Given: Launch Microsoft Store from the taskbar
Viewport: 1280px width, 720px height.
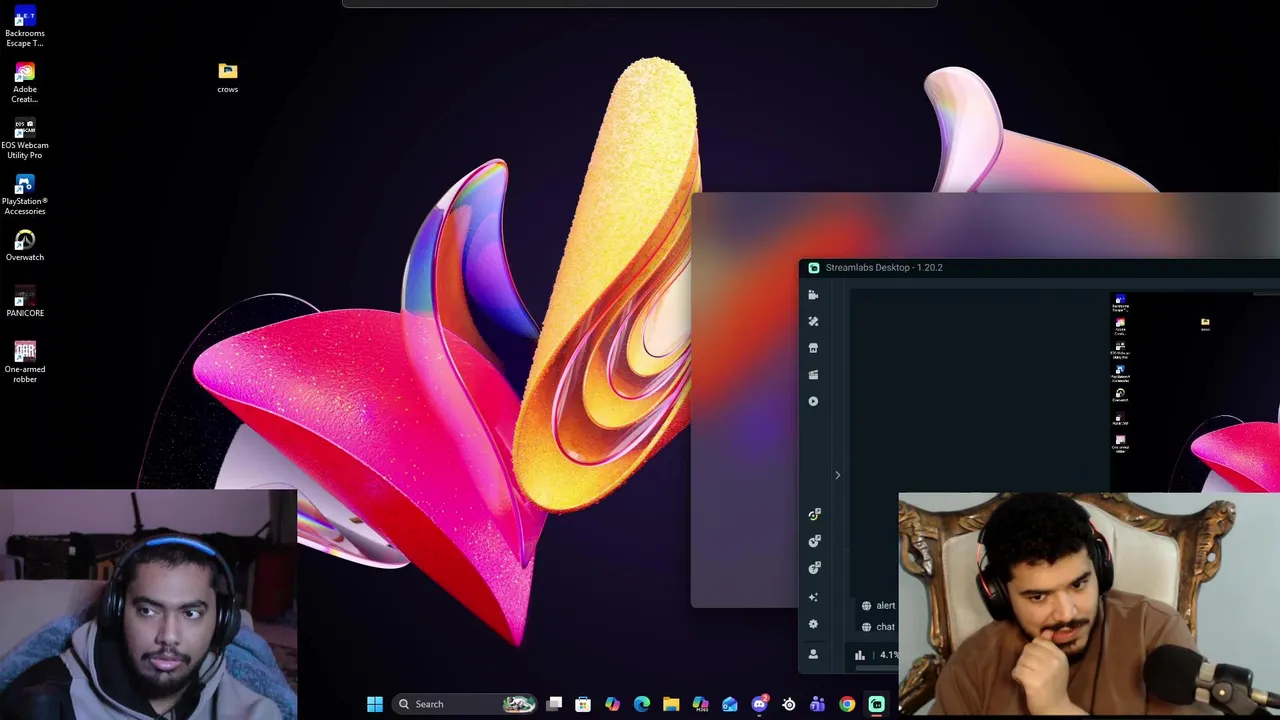Looking at the screenshot, I should click(583, 704).
